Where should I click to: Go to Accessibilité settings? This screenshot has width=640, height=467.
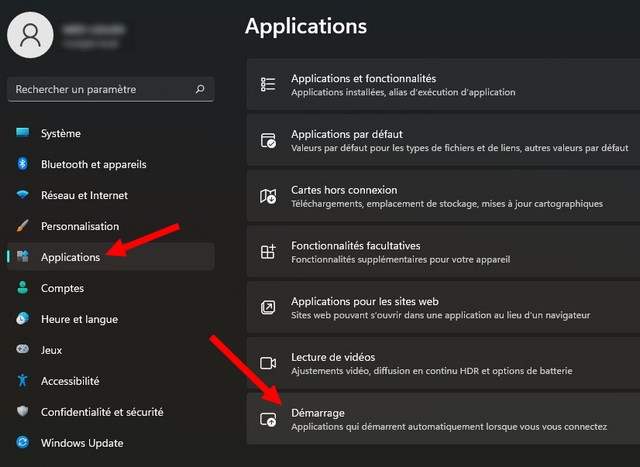(x=111, y=381)
